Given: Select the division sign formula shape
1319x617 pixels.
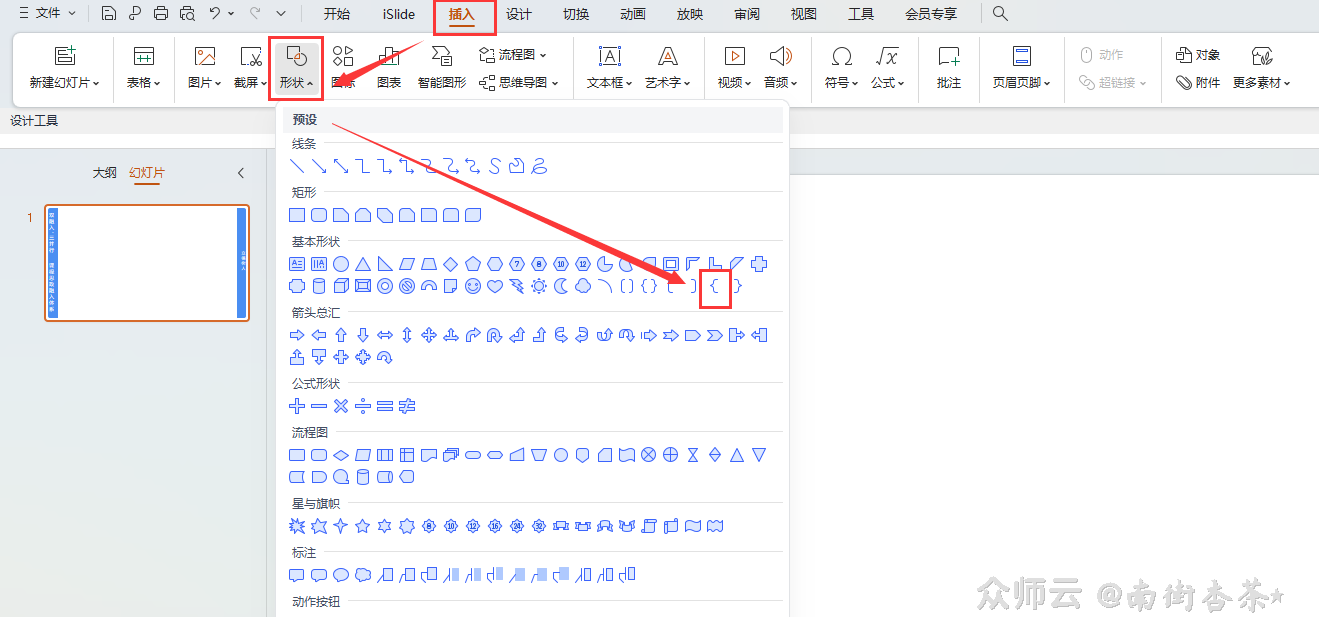Looking at the screenshot, I should click(x=363, y=406).
